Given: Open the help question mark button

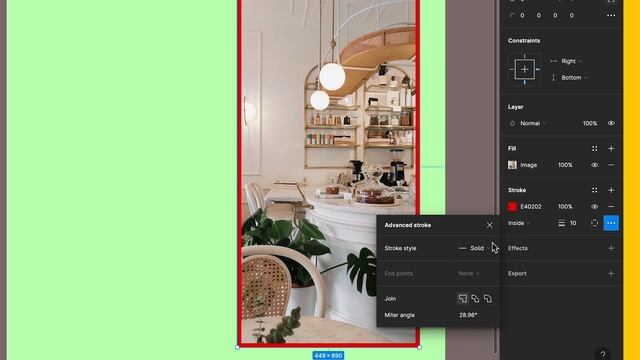Looking at the screenshot, I should [603, 354].
